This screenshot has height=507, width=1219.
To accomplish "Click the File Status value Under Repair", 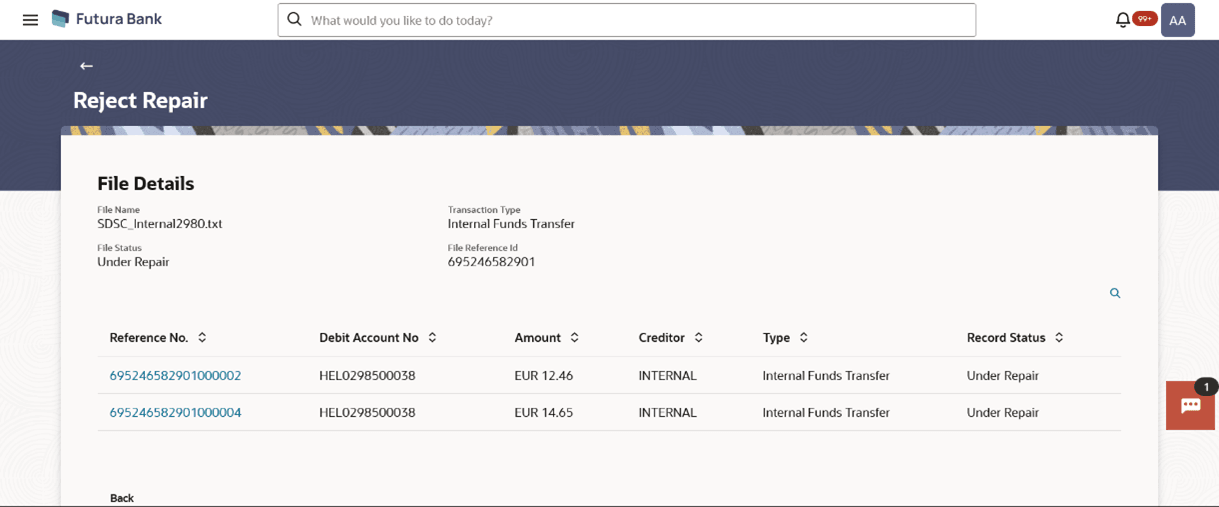I will coord(133,262).
